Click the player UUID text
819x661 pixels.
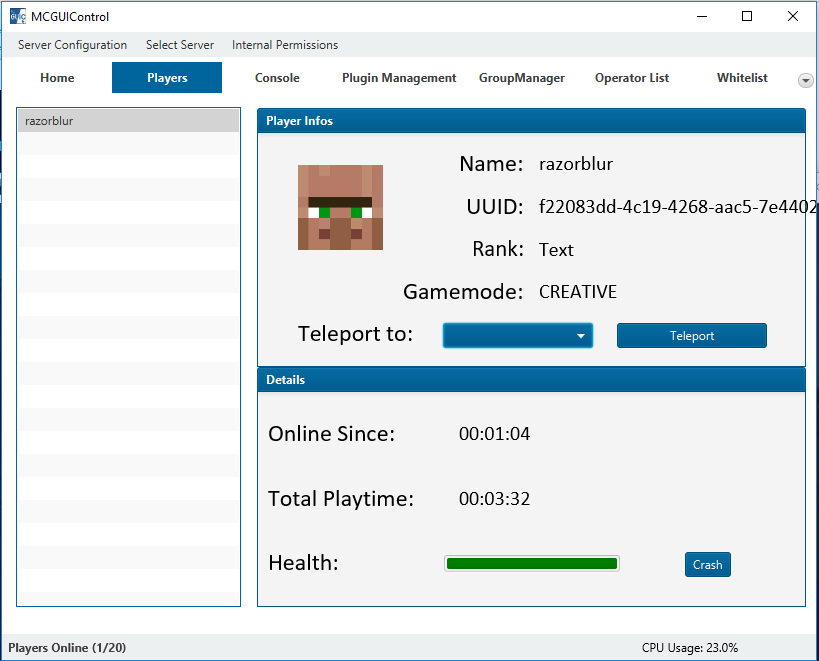[x=676, y=207]
